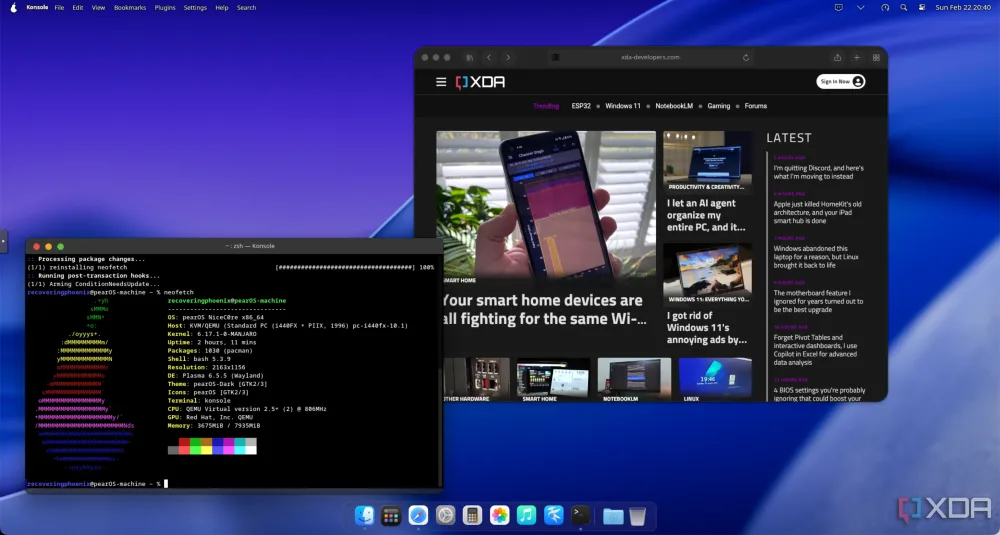The width and height of the screenshot is (1000, 535).
Task: Open the Help menu in Konsole
Action: coord(222,8)
